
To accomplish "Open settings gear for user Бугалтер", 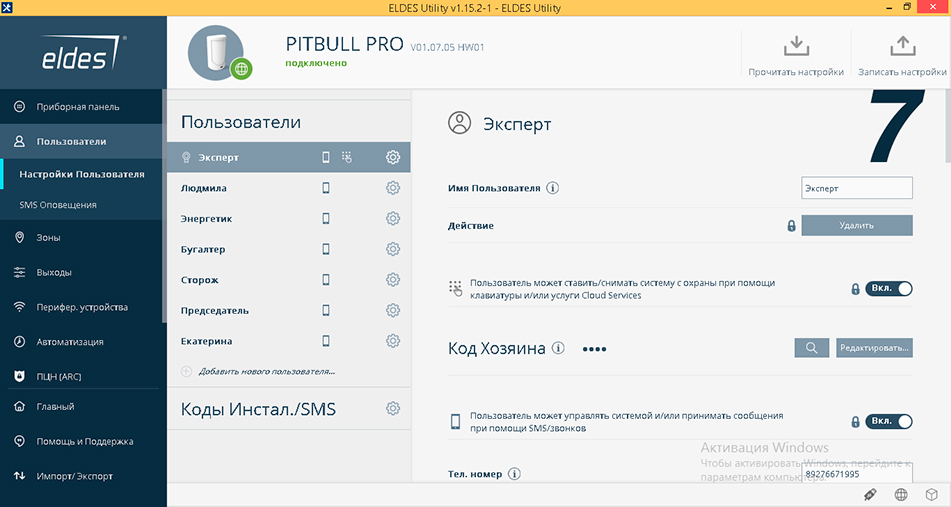I will tap(393, 249).
